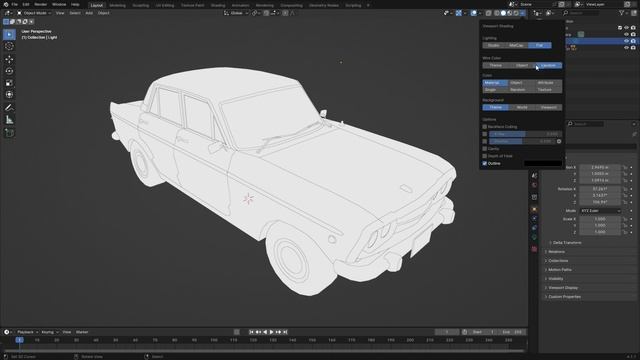Toggle eye visibility of top outliner row
The image size is (640, 360).
[x=626, y=28]
